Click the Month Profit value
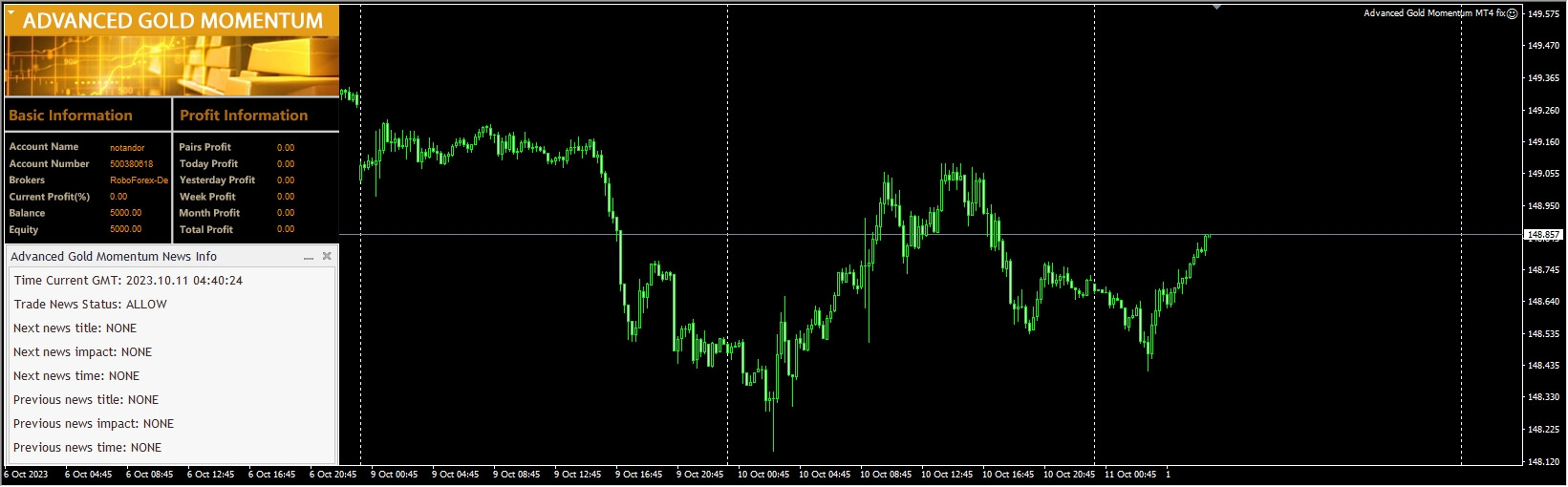 point(286,213)
